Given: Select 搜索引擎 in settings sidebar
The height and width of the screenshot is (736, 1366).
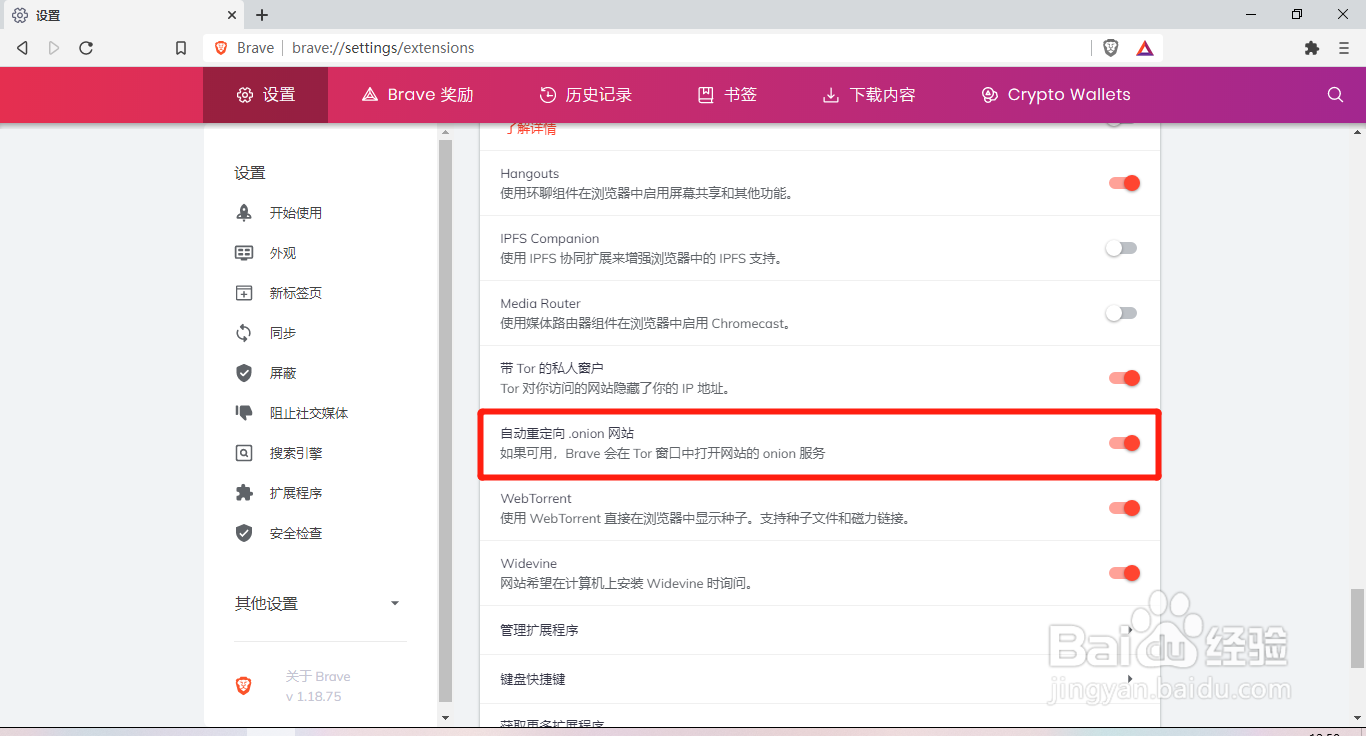Looking at the screenshot, I should (296, 453).
